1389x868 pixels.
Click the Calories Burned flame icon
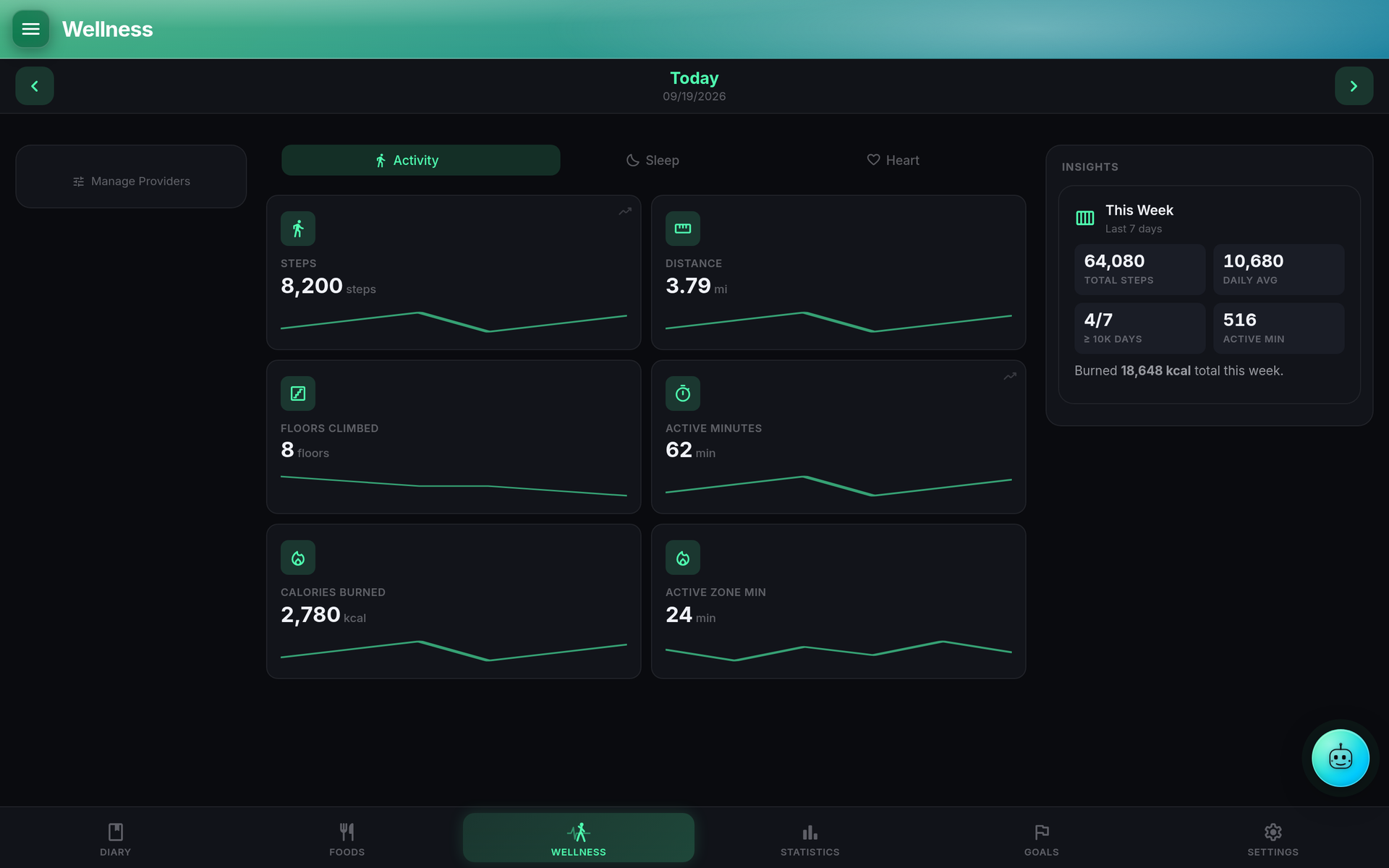[298, 558]
